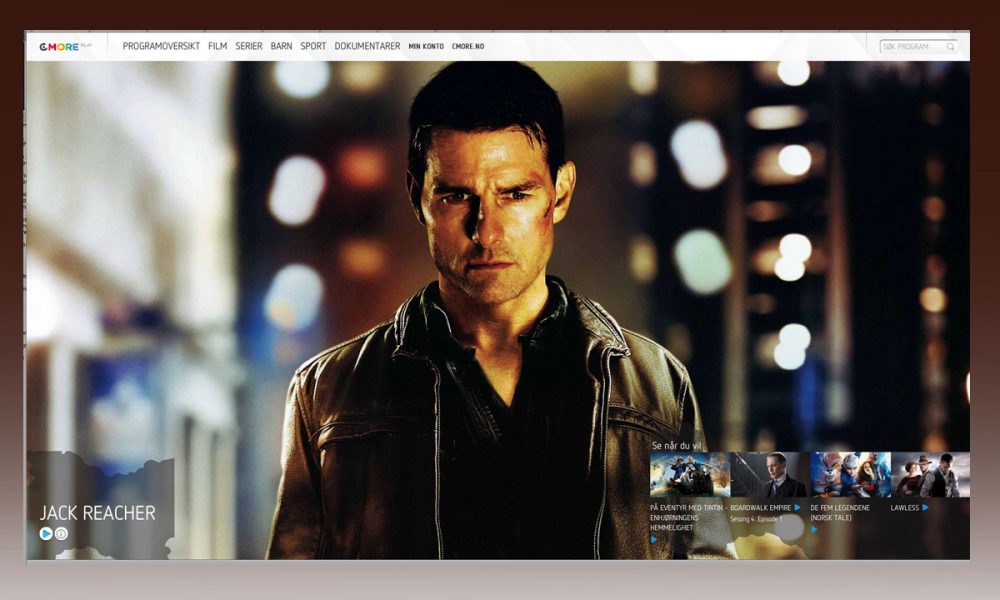Open the Film menu
This screenshot has height=600, width=1000.
click(x=217, y=47)
